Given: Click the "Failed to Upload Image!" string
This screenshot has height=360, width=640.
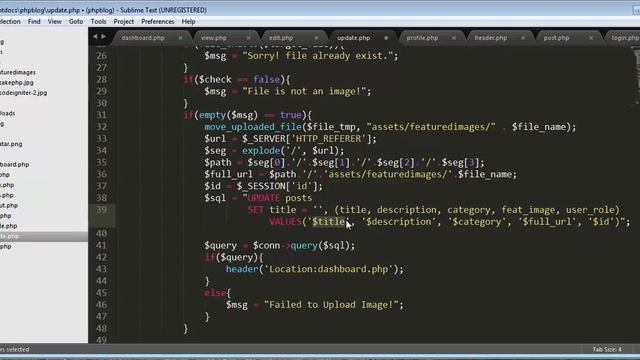Looking at the screenshot, I should point(331,304).
